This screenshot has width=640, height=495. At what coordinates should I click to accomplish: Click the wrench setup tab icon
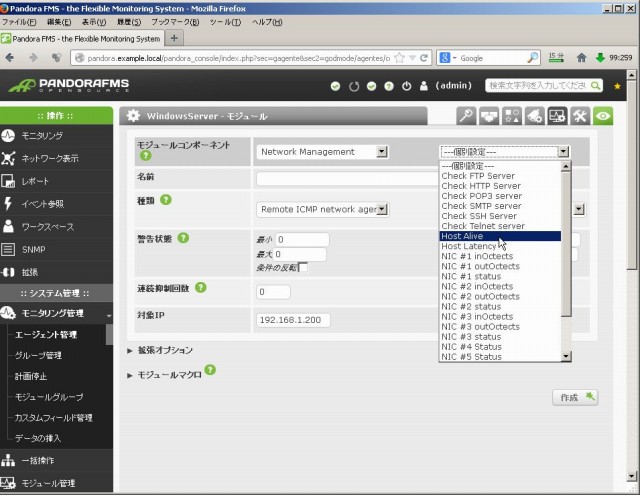pos(580,116)
